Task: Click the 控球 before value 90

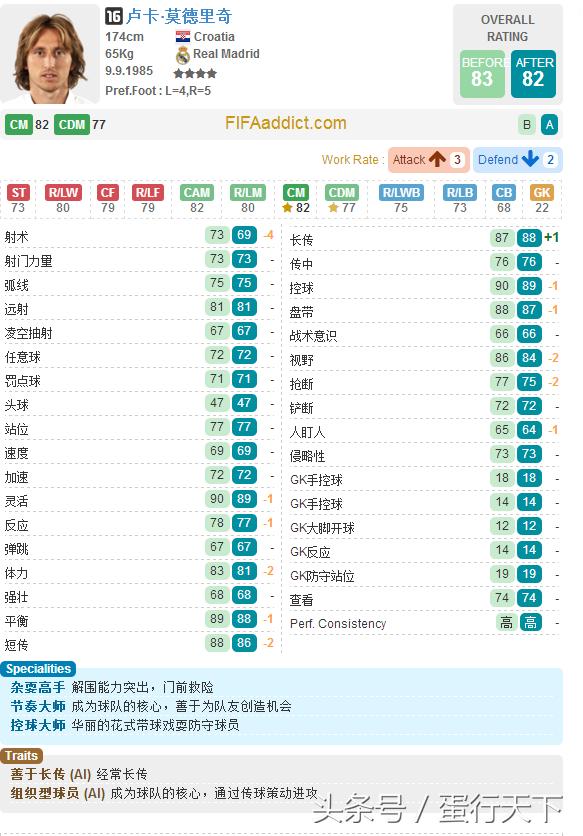Action: (x=501, y=285)
